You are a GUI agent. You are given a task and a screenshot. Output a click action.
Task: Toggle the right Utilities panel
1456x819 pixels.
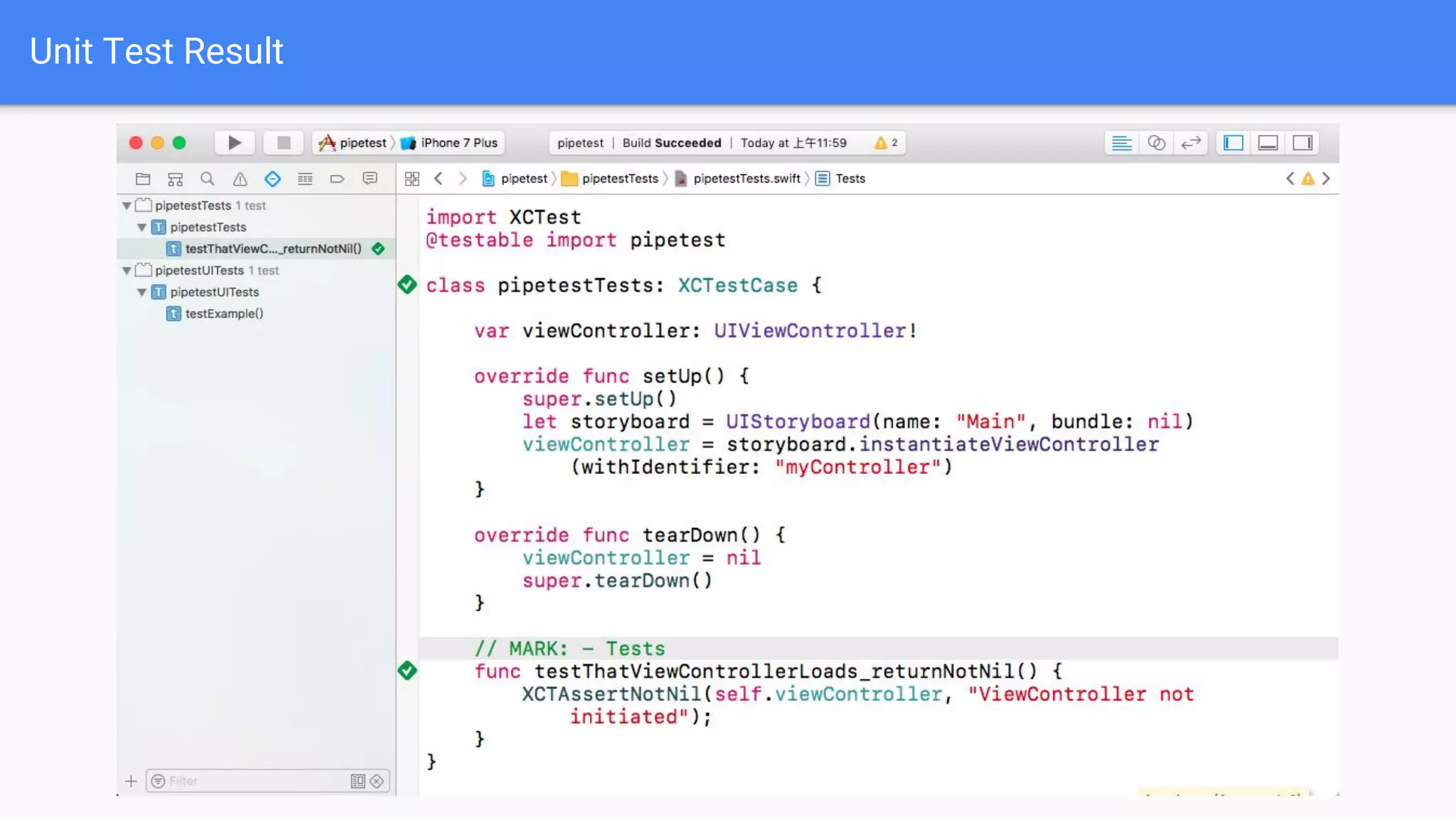1302,143
